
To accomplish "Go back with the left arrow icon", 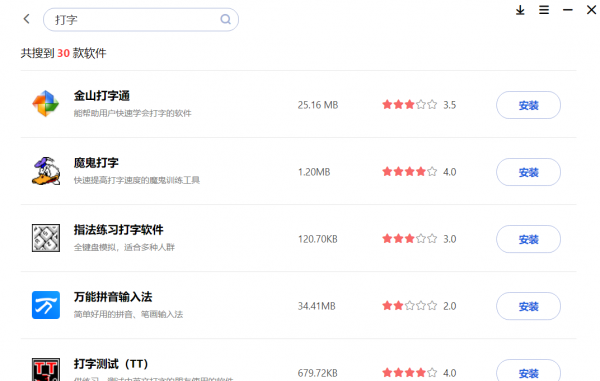I will pyautogui.click(x=26, y=19).
